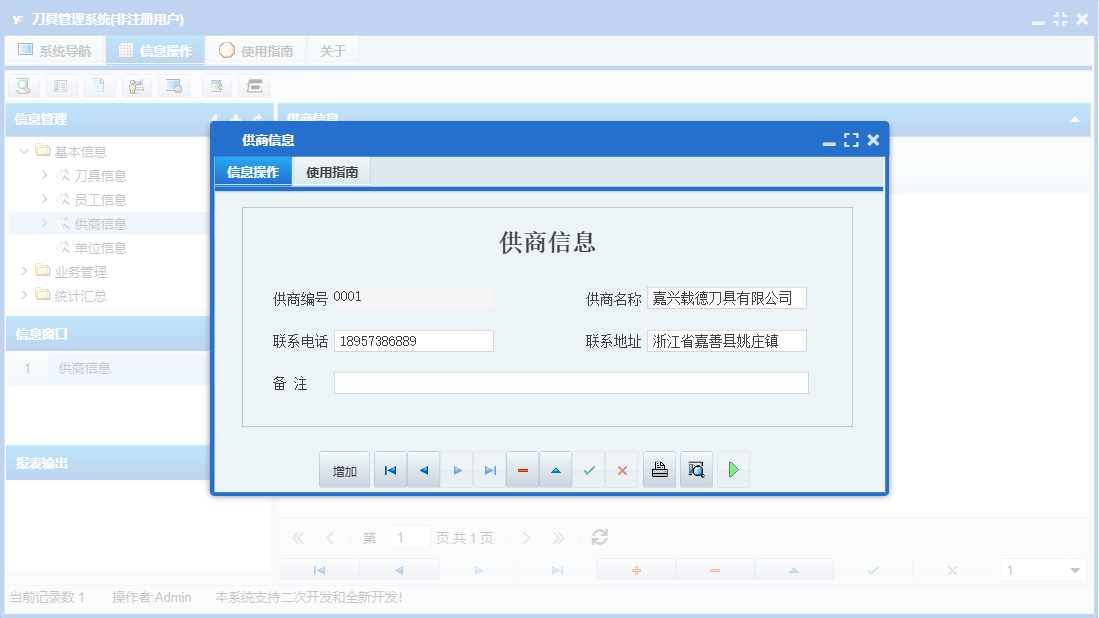Open the user management toolbar icon
The width and height of the screenshot is (1099, 618).
[x=137, y=86]
